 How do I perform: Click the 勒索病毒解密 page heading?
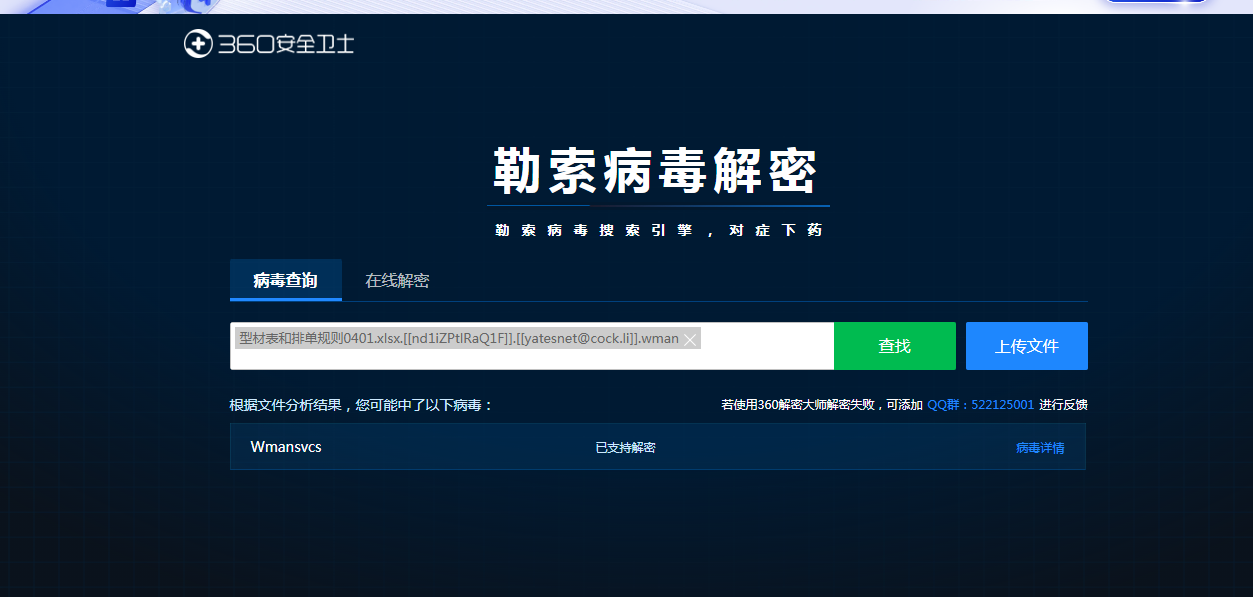point(656,171)
